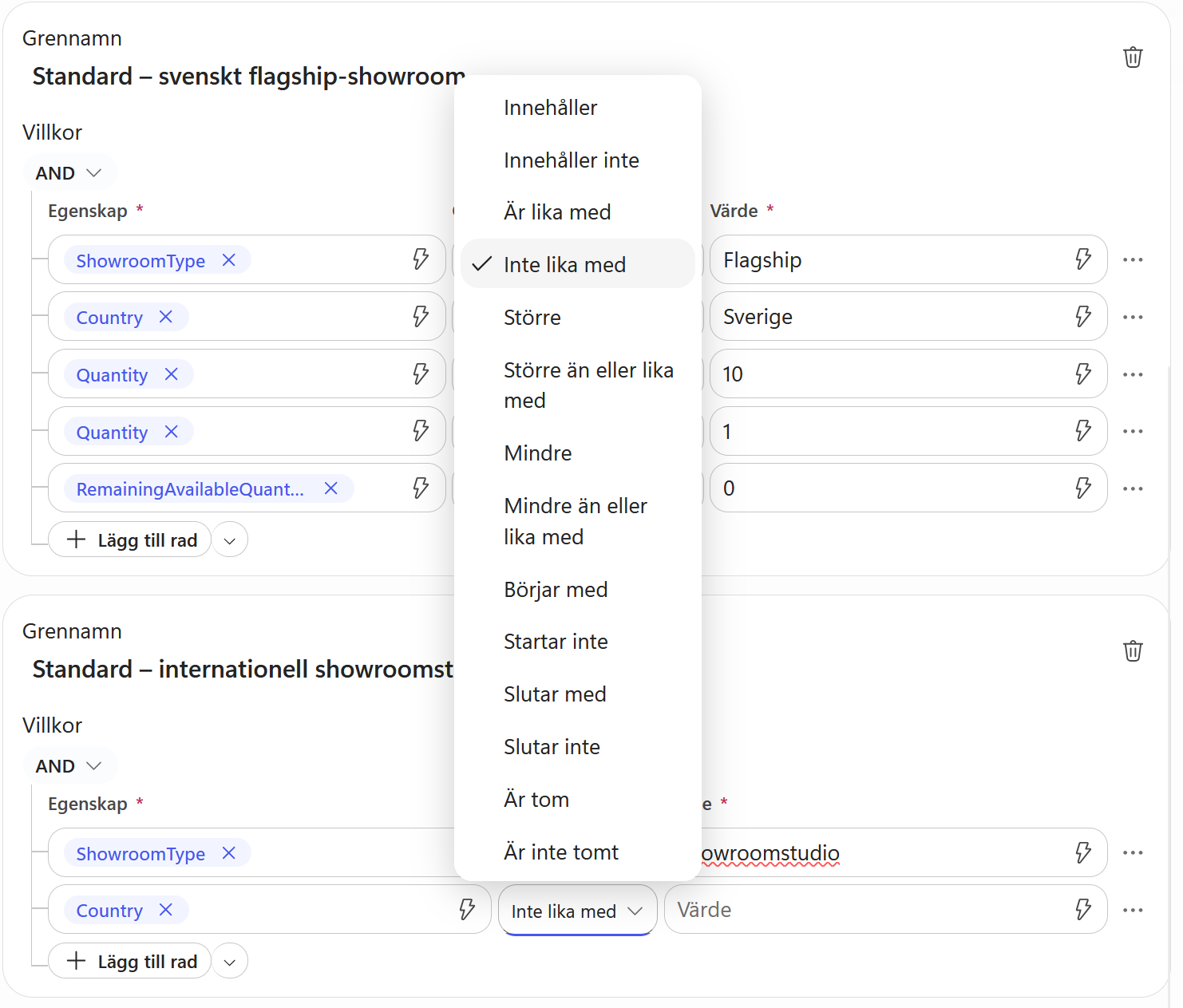Remove RemainingAvailableQuant tag
1183x1008 pixels.
click(331, 488)
